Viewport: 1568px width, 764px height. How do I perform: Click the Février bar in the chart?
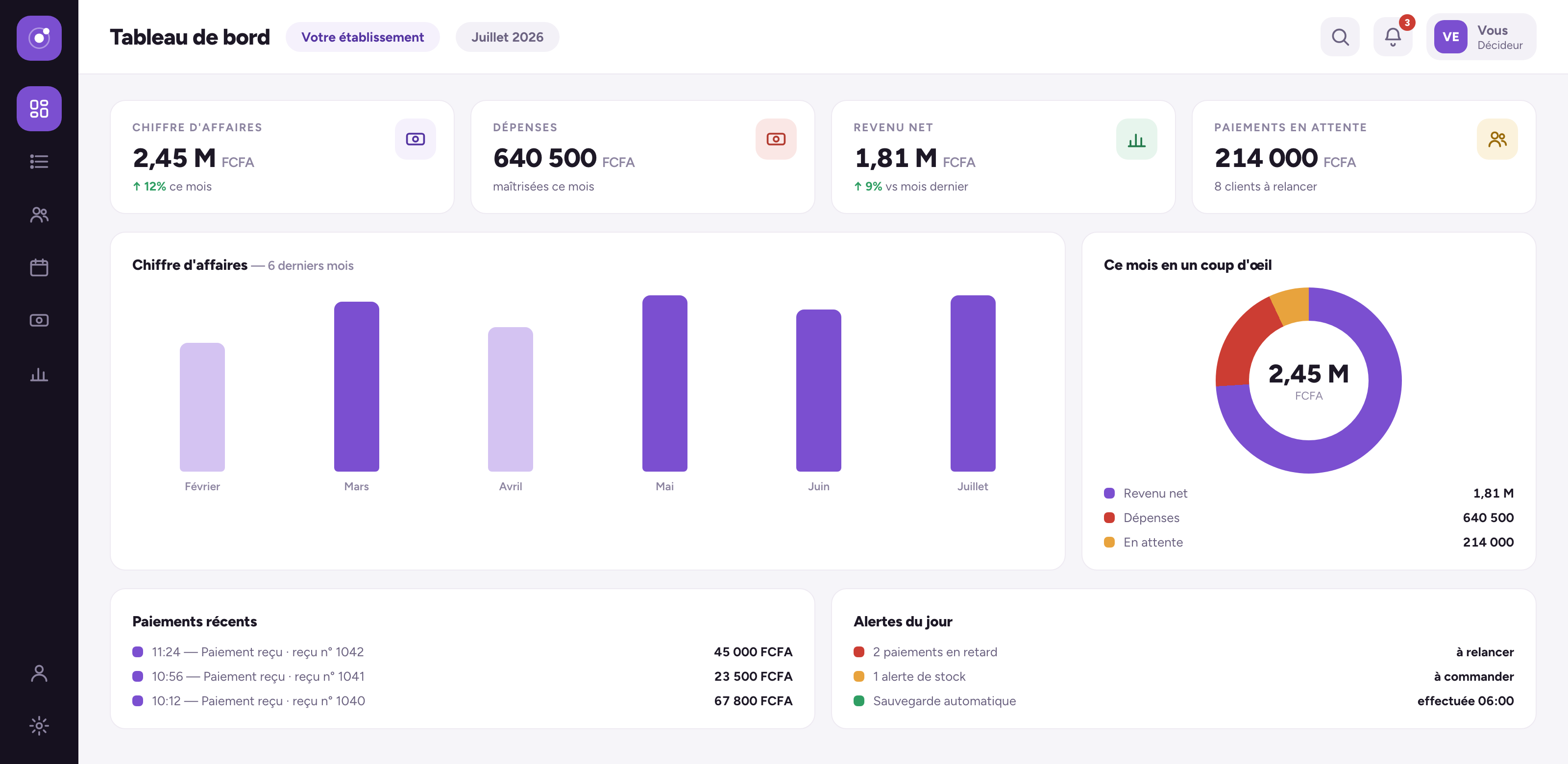(202, 407)
